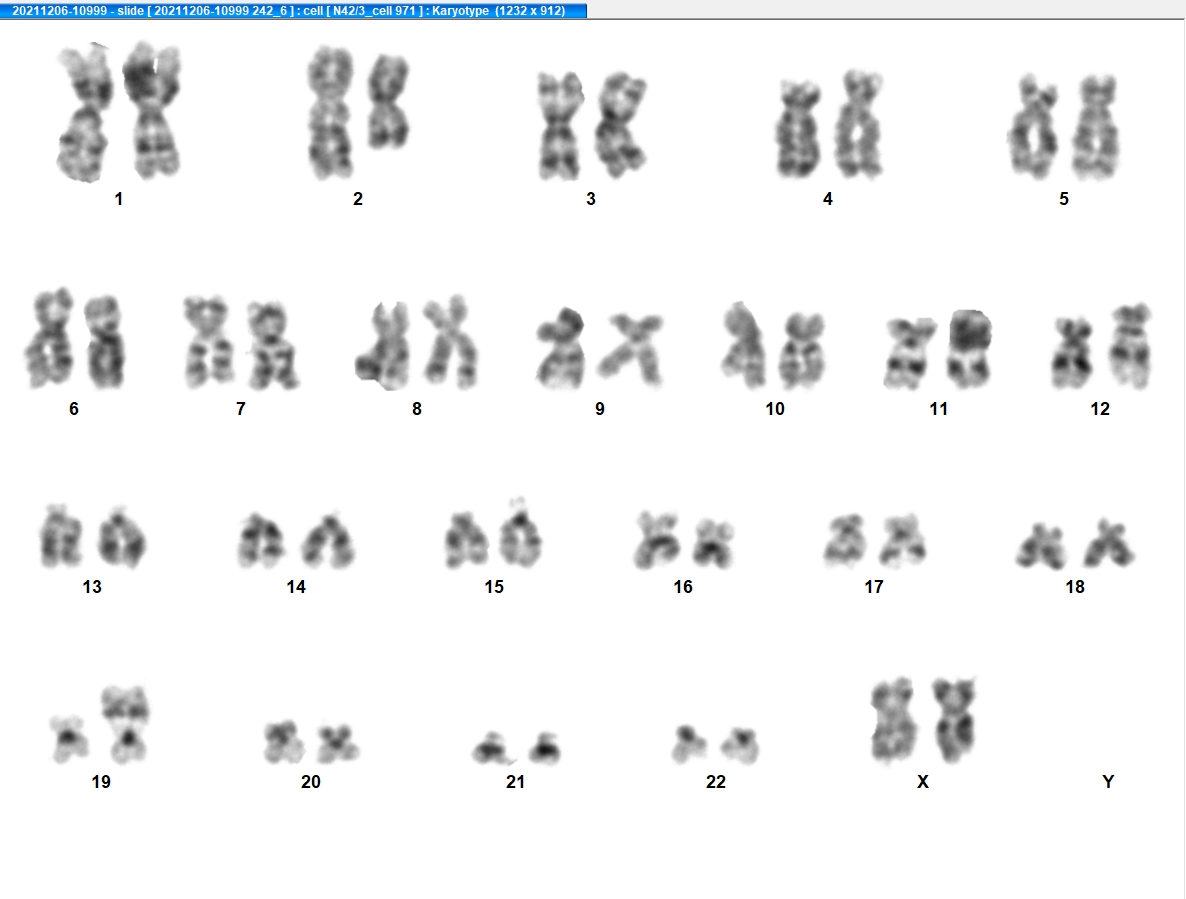Select the chromosome 12 pair image
This screenshot has height=899, width=1186.
pyautogui.click(x=1101, y=346)
